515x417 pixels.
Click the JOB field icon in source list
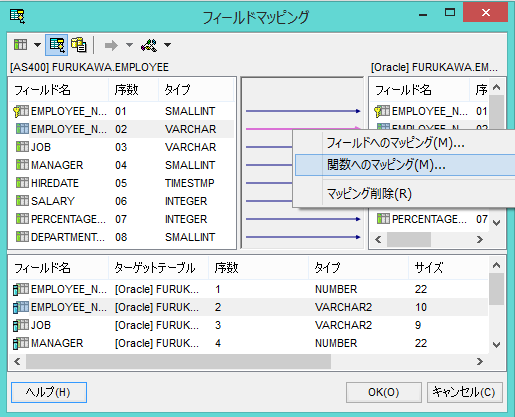tap(22, 147)
